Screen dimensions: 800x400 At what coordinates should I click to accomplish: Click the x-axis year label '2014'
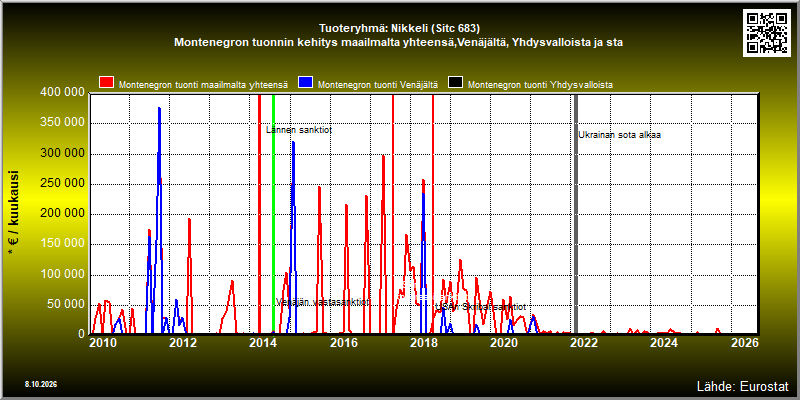click(263, 343)
